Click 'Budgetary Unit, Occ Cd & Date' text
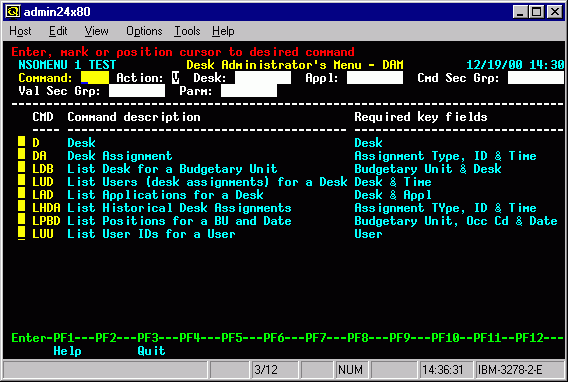 pos(456,221)
